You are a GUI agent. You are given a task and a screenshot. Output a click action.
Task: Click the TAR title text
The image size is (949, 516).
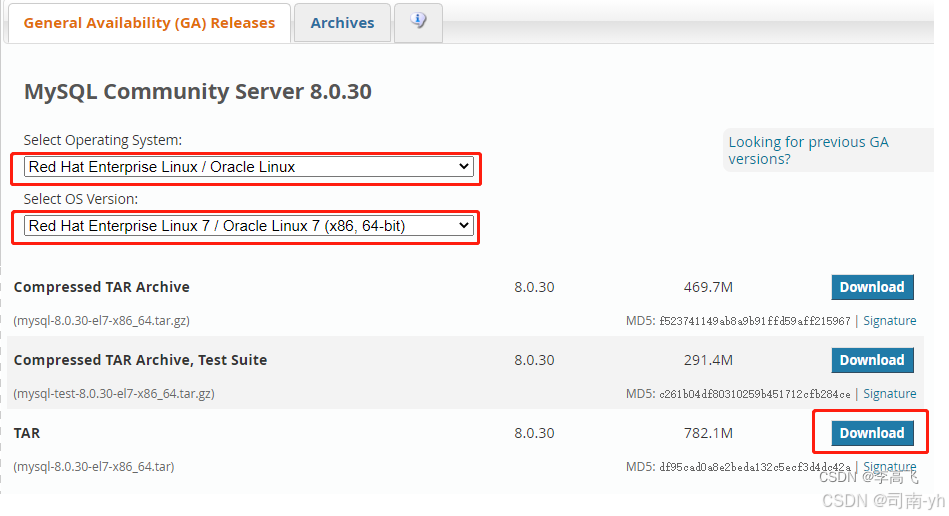[x=27, y=433]
